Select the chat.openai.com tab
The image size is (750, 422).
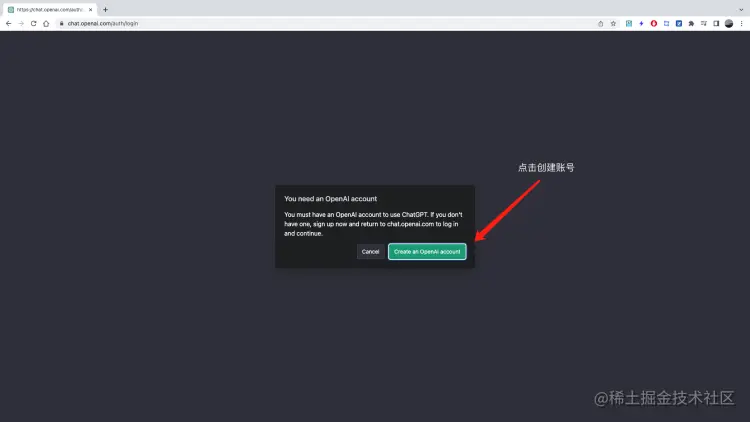pos(50,10)
